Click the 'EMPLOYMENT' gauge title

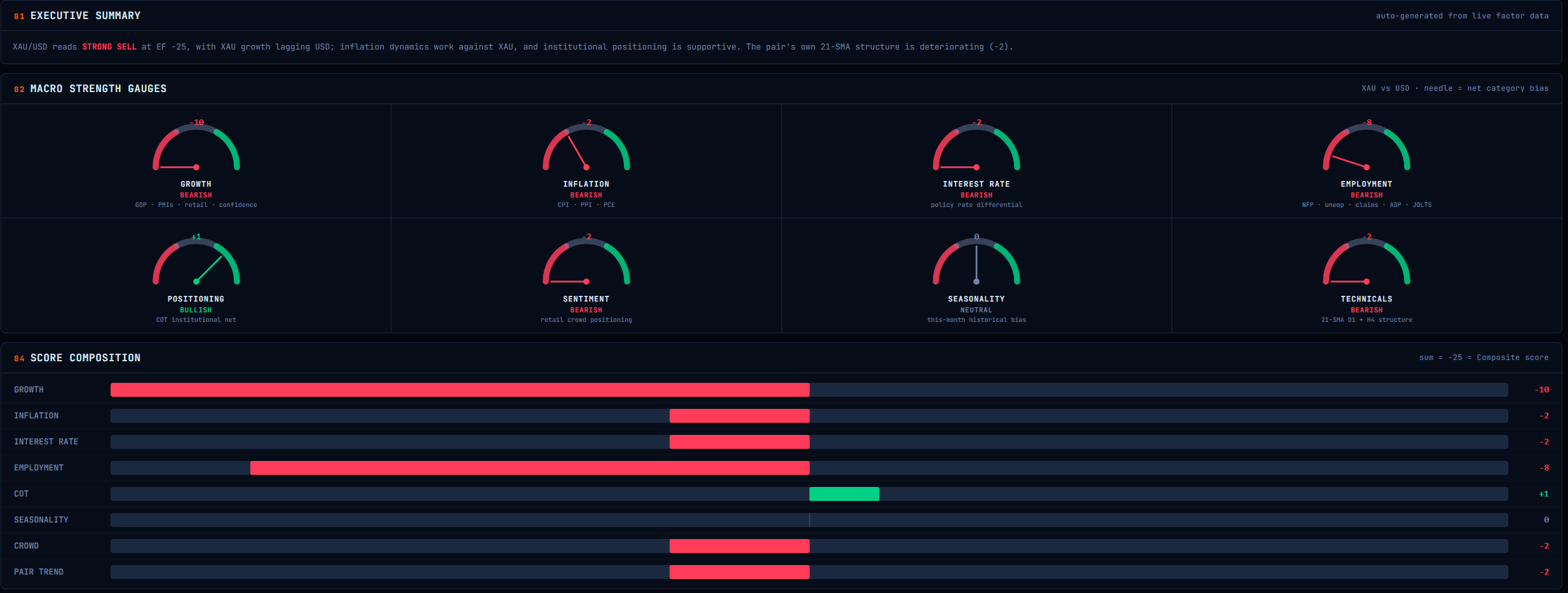(1367, 184)
